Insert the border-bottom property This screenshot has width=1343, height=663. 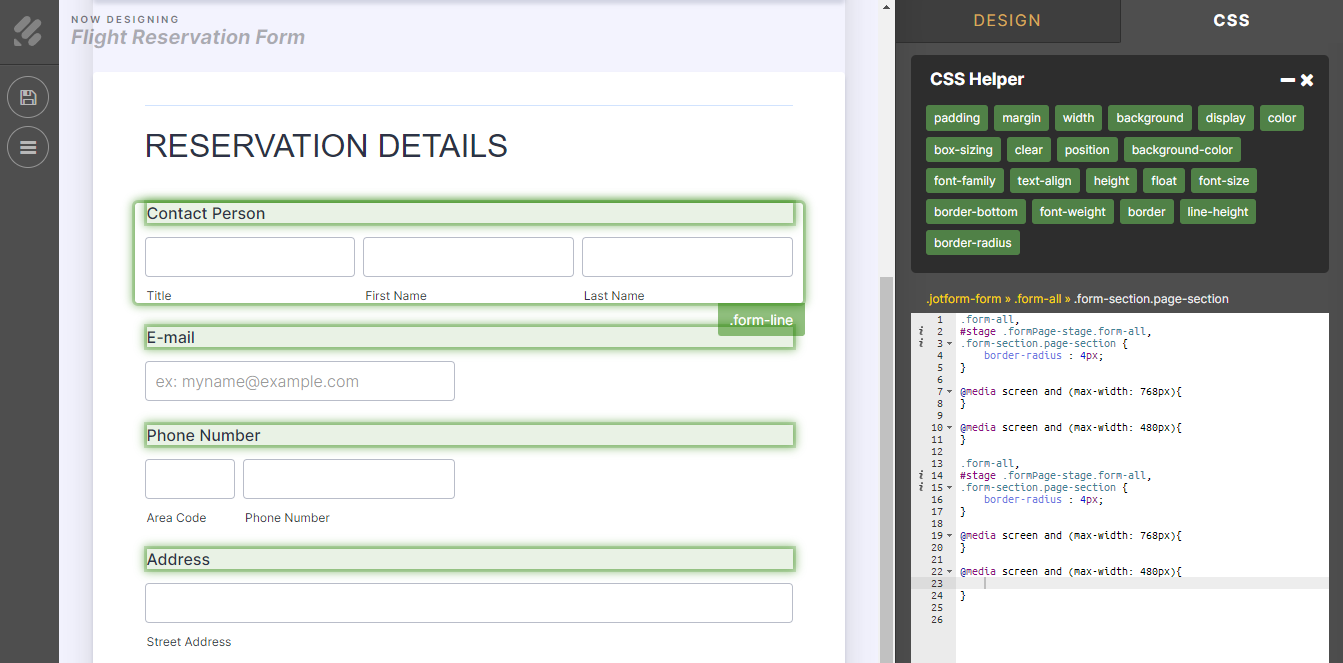click(x=975, y=212)
